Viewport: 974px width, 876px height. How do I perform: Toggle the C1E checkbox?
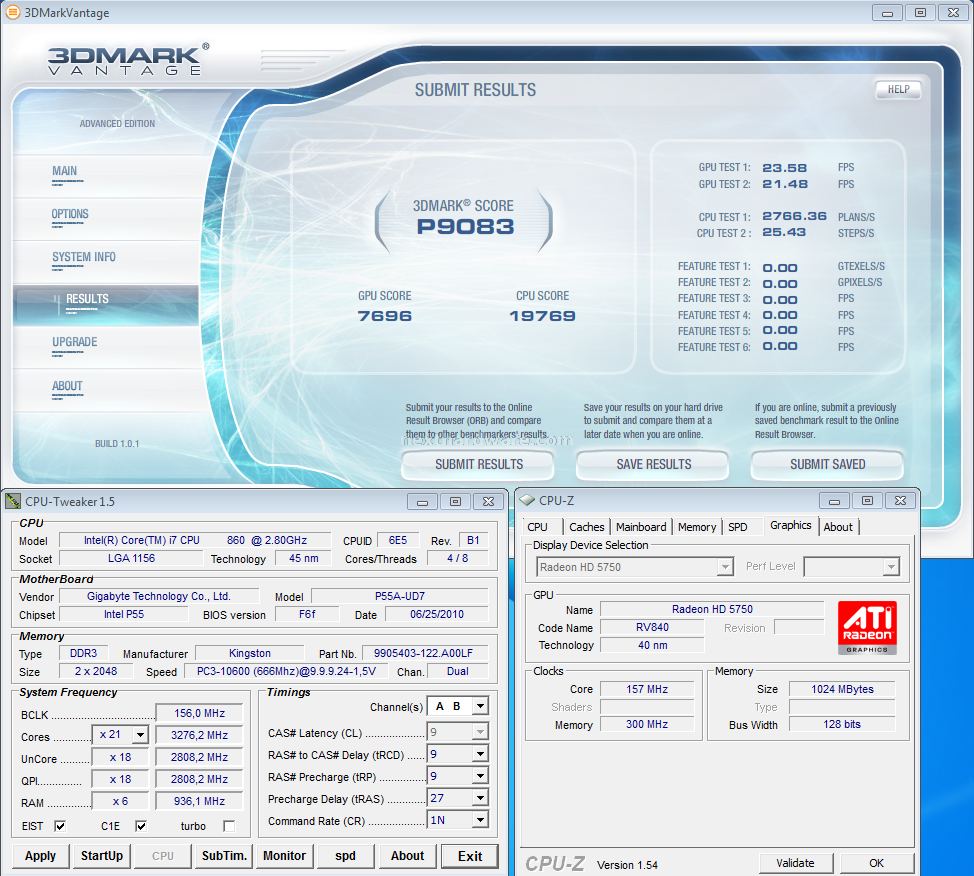141,826
